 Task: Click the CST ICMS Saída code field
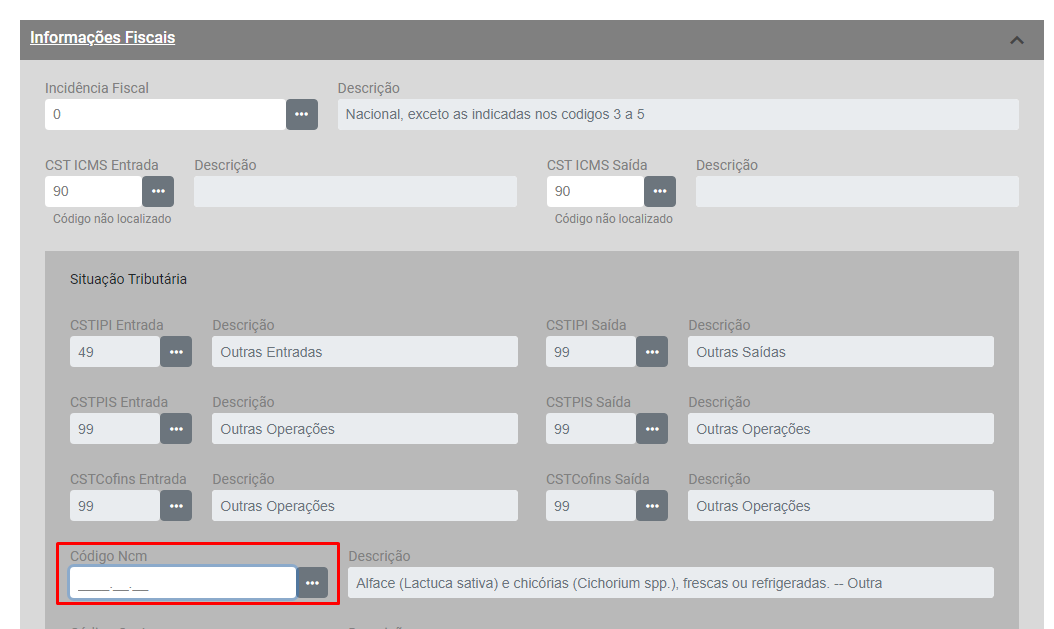(595, 191)
